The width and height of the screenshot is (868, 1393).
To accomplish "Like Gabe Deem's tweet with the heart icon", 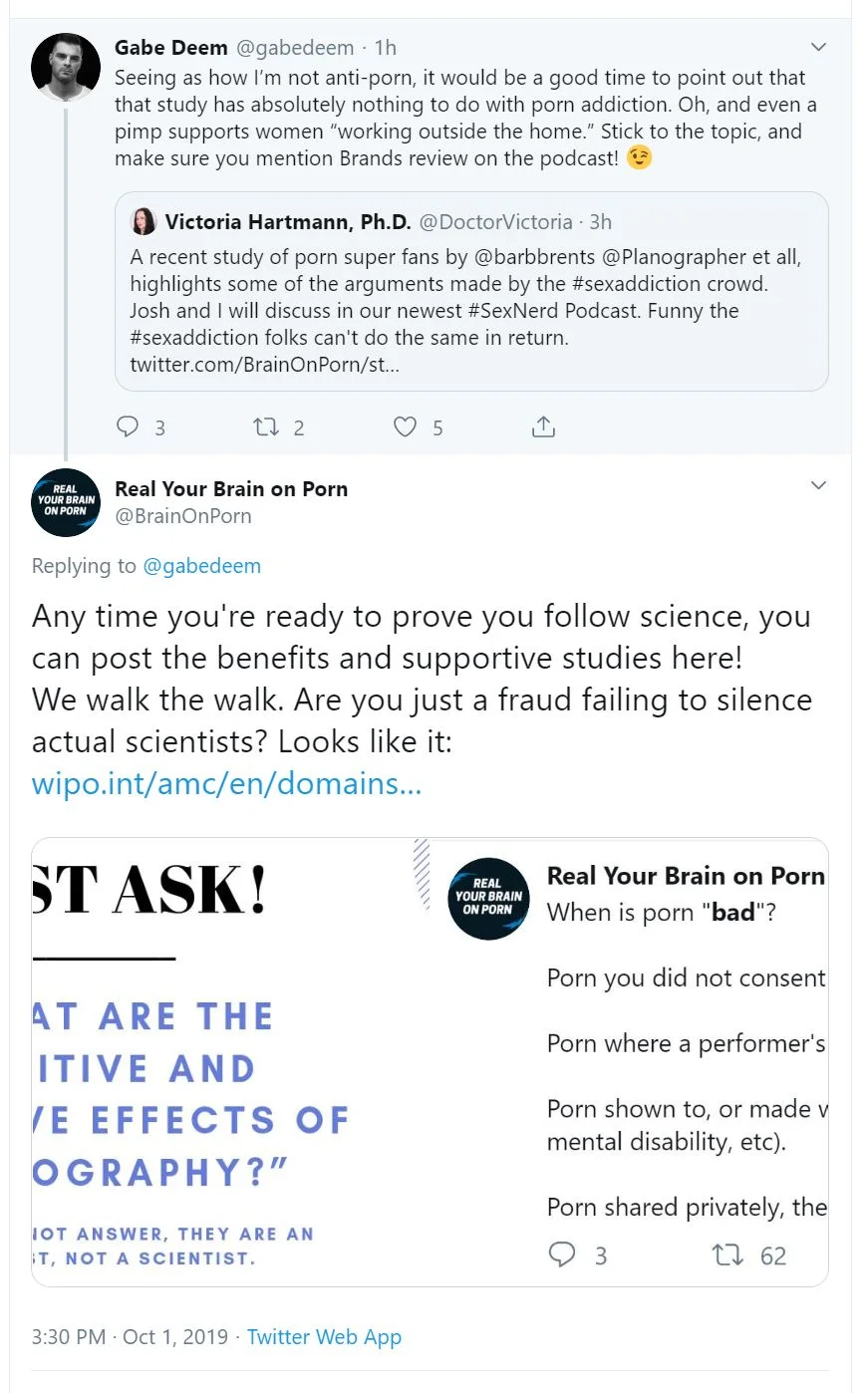I will [405, 427].
